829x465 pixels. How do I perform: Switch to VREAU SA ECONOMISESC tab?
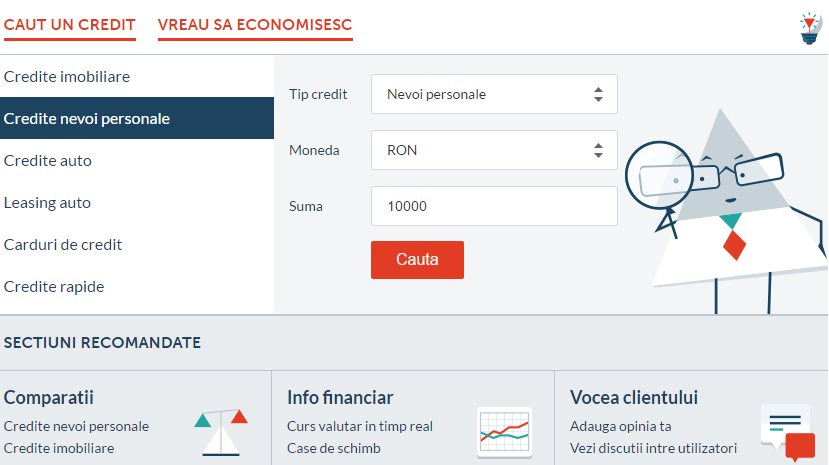(255, 25)
